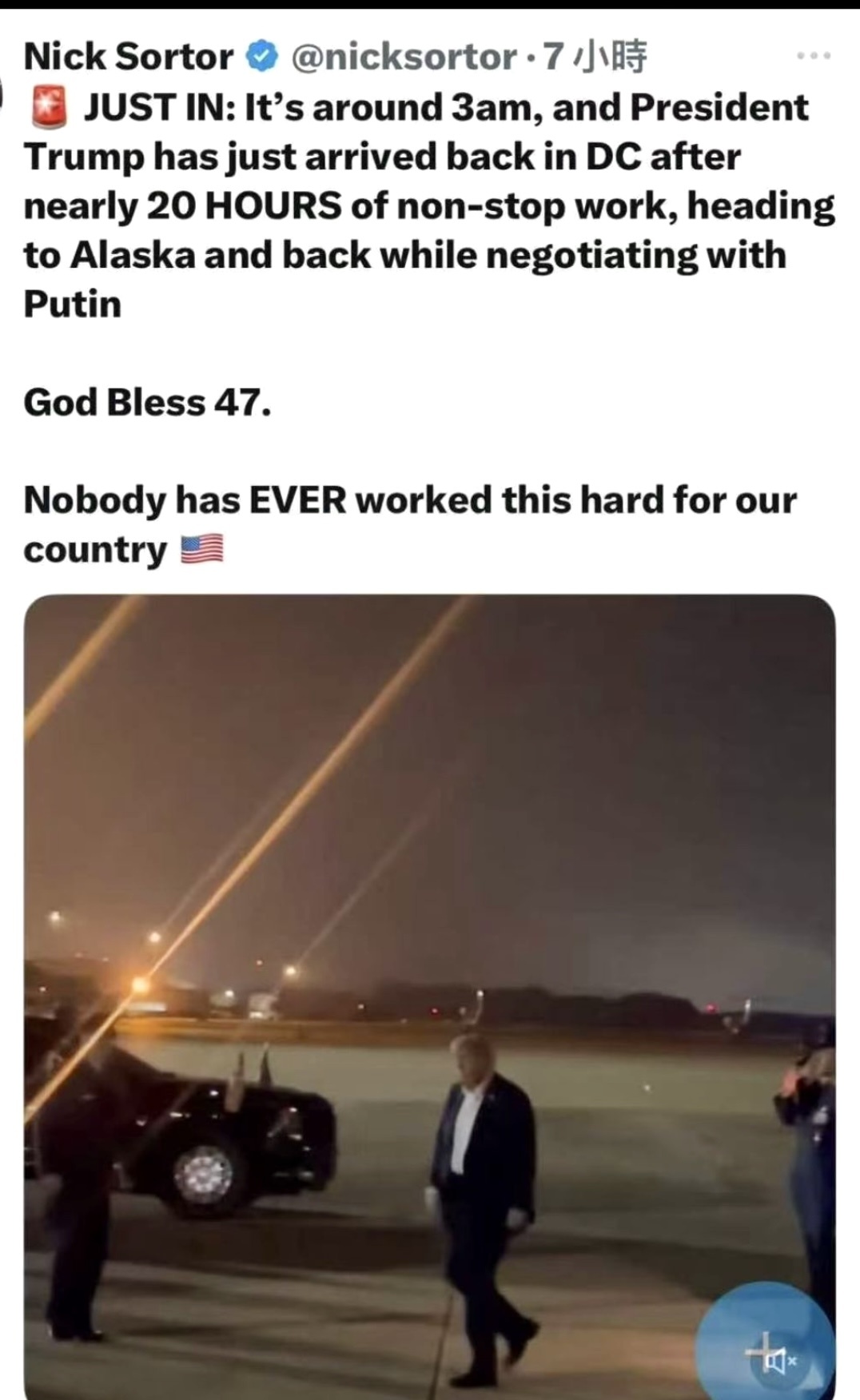This screenshot has height=1400, width=860.
Task: Click the Nobody has EVER worked sentence
Action: (x=410, y=524)
